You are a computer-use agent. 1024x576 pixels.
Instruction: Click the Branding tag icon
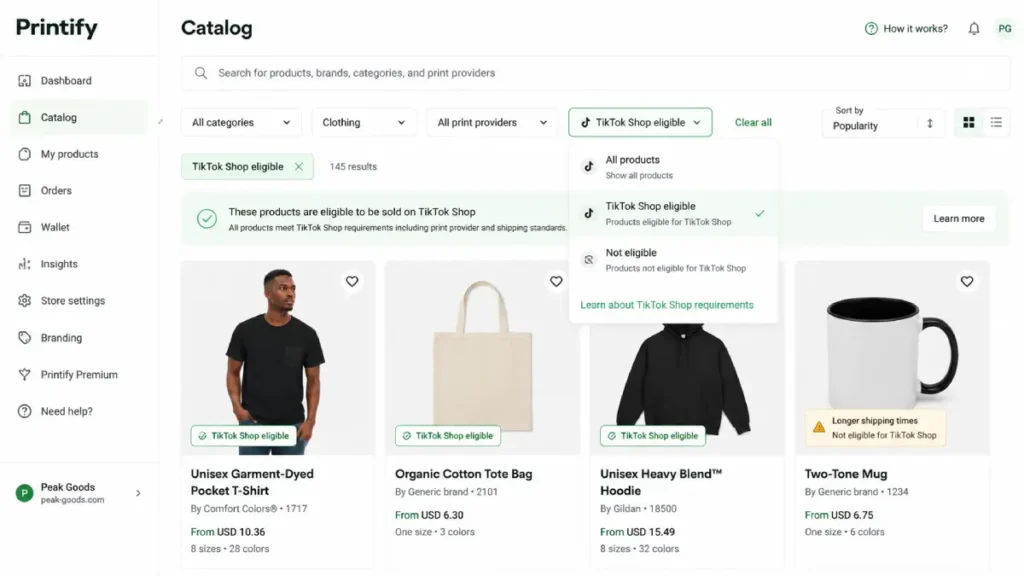coord(24,338)
